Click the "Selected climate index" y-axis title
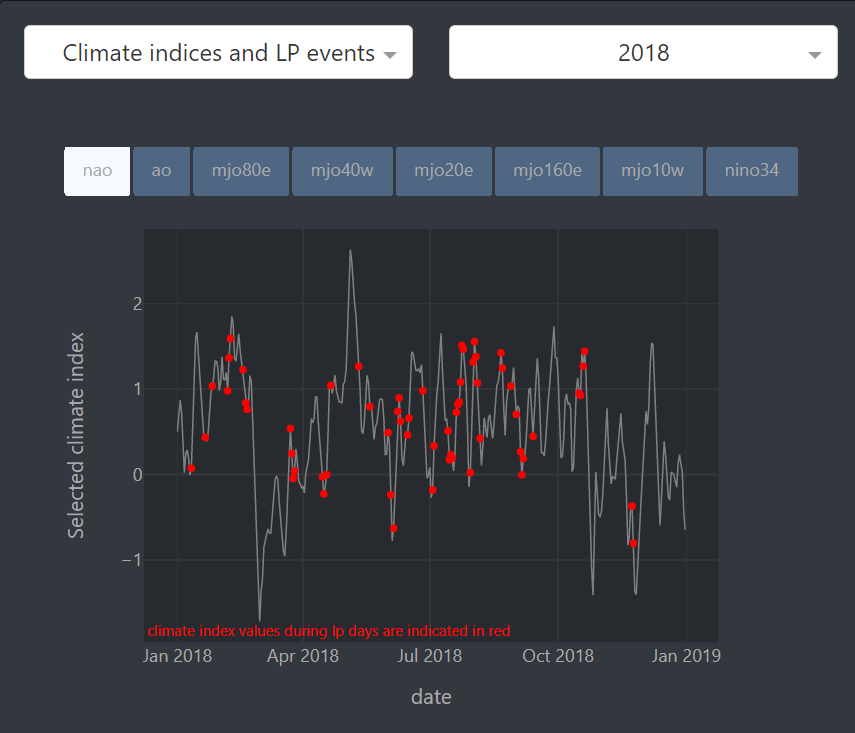Image resolution: width=855 pixels, height=733 pixels. pyautogui.click(x=76, y=435)
